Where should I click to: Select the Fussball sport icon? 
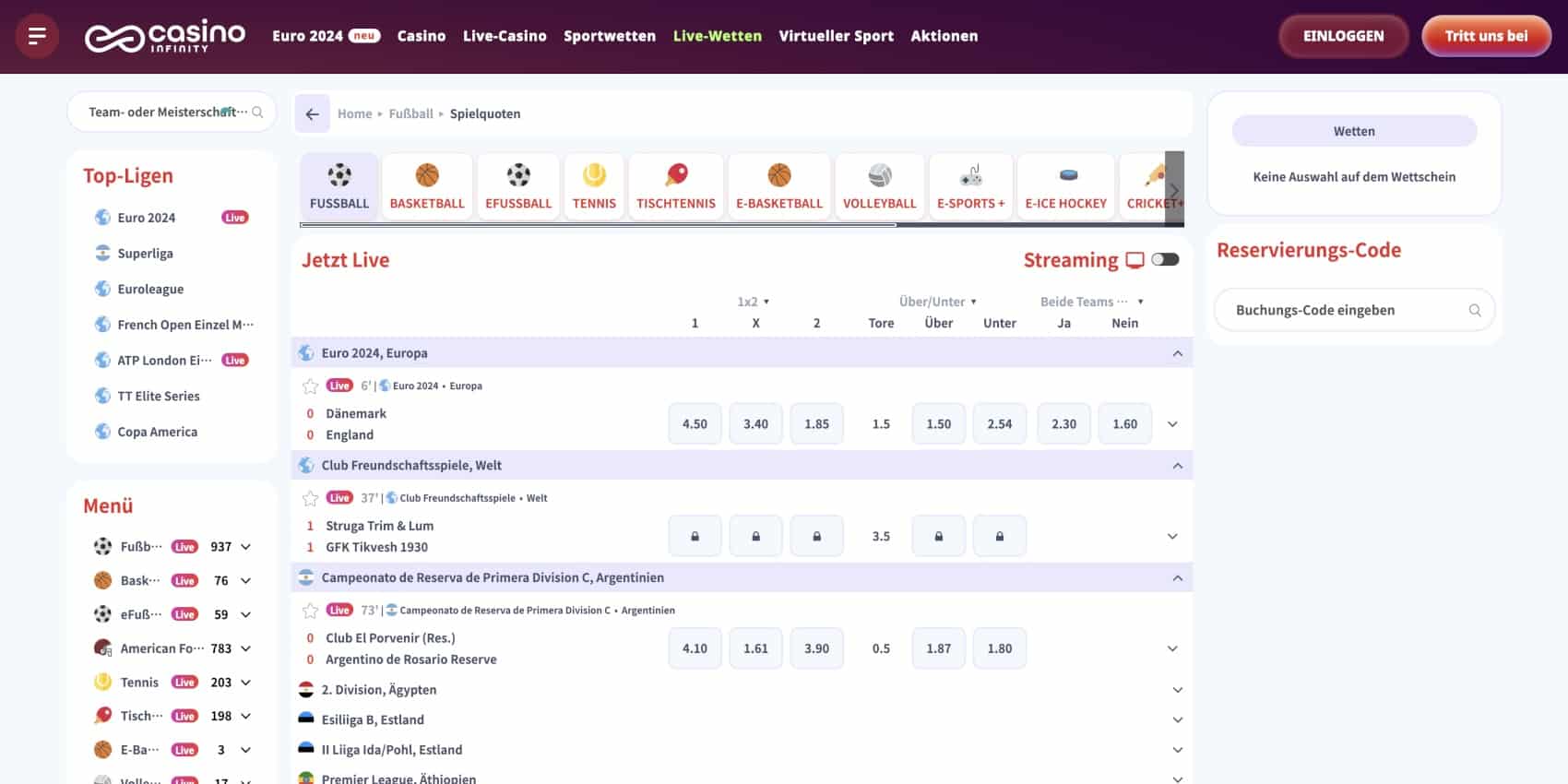339,187
